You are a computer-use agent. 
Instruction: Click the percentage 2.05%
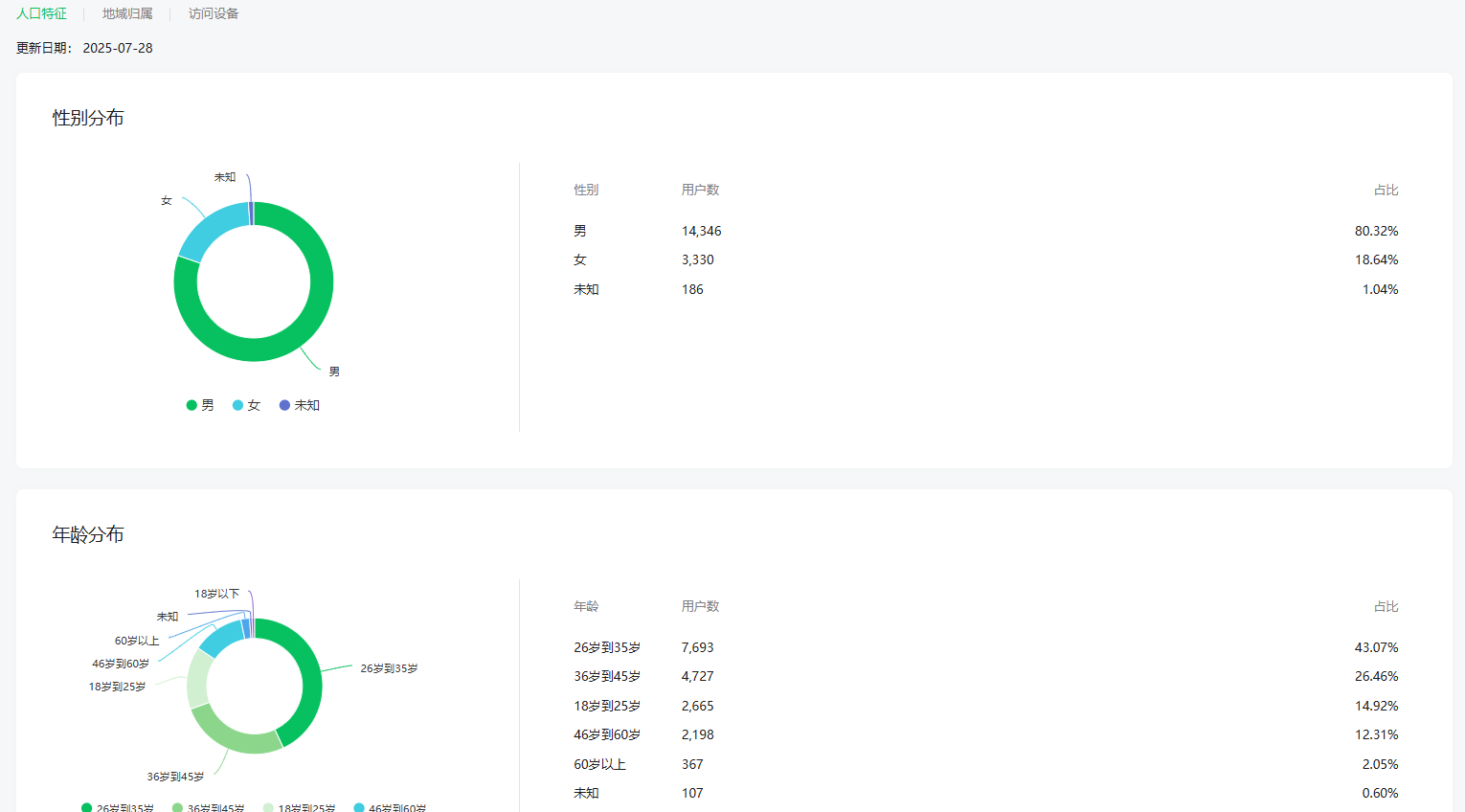pos(1381,764)
